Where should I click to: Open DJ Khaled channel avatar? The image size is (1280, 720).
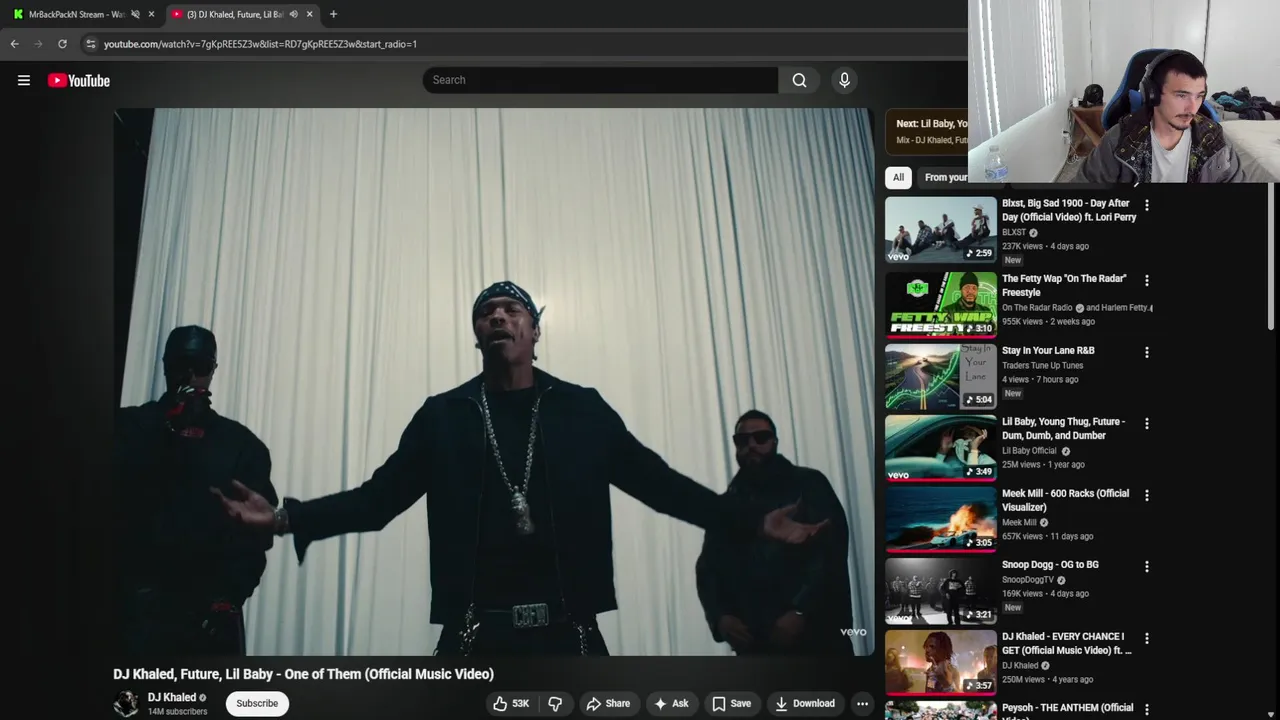[x=126, y=703]
